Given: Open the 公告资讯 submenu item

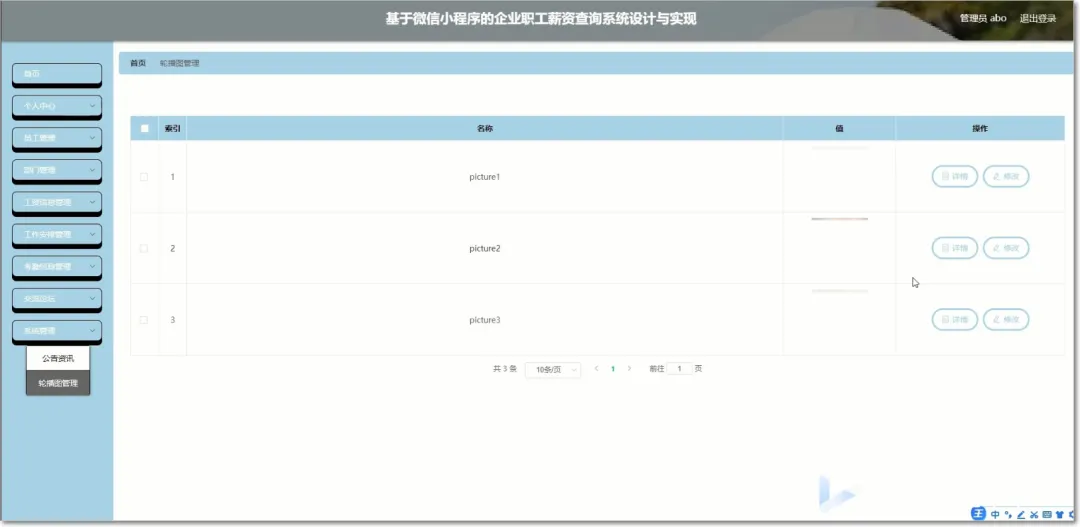Looking at the screenshot, I should (58, 358).
